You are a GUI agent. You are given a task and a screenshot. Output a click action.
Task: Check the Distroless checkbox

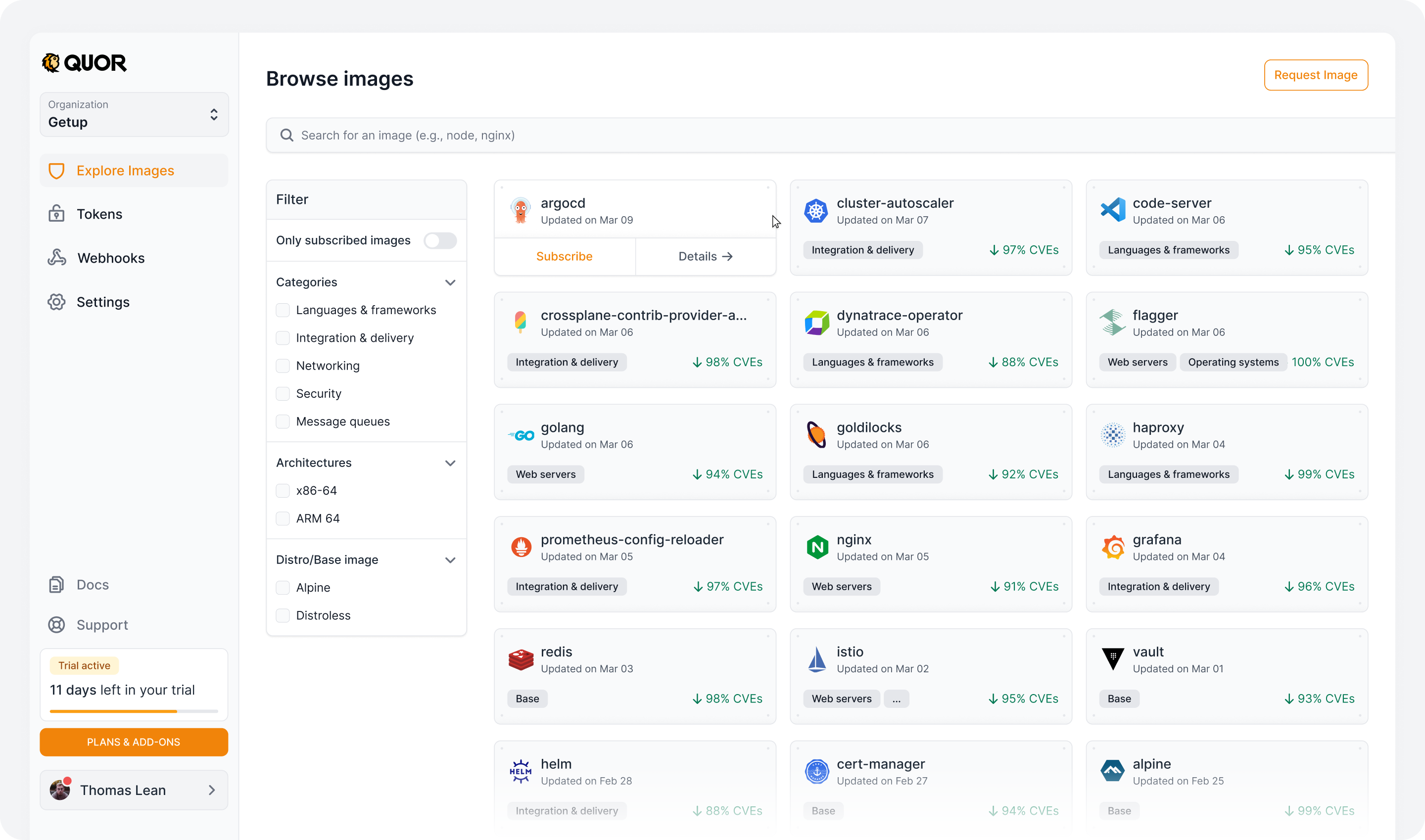[x=283, y=615]
